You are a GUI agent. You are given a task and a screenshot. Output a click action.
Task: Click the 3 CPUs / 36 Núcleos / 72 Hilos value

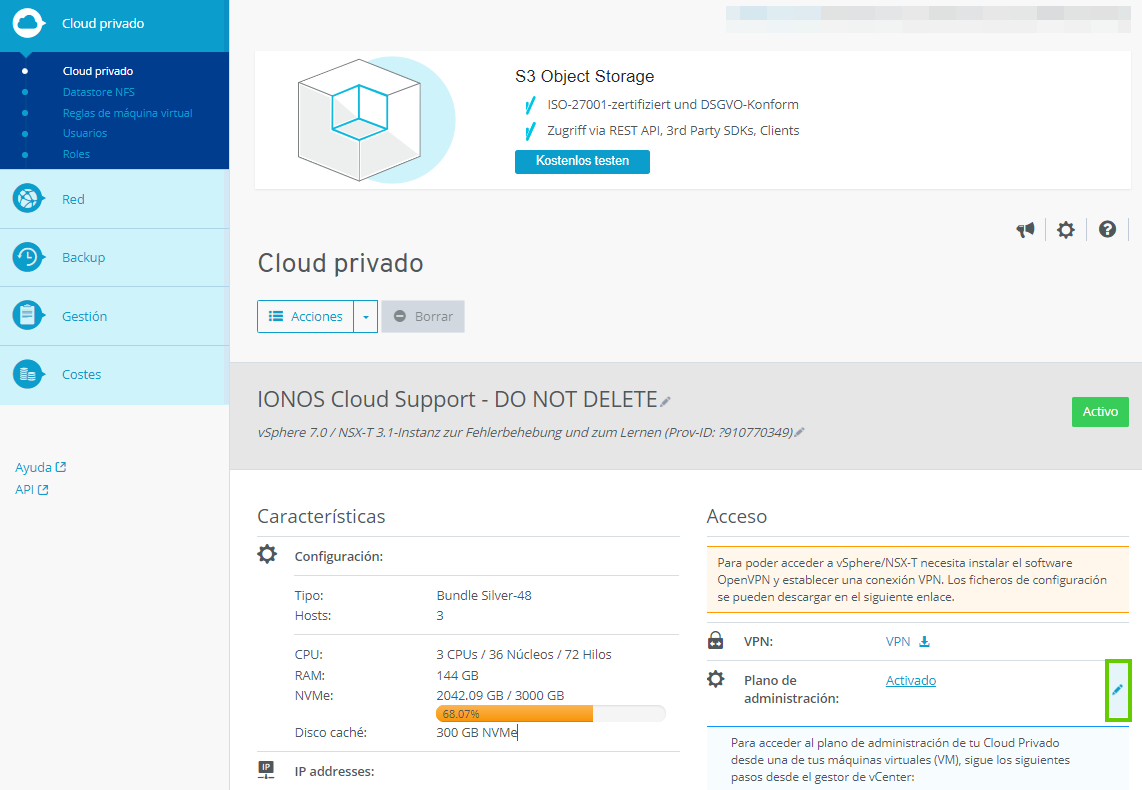tap(524, 655)
